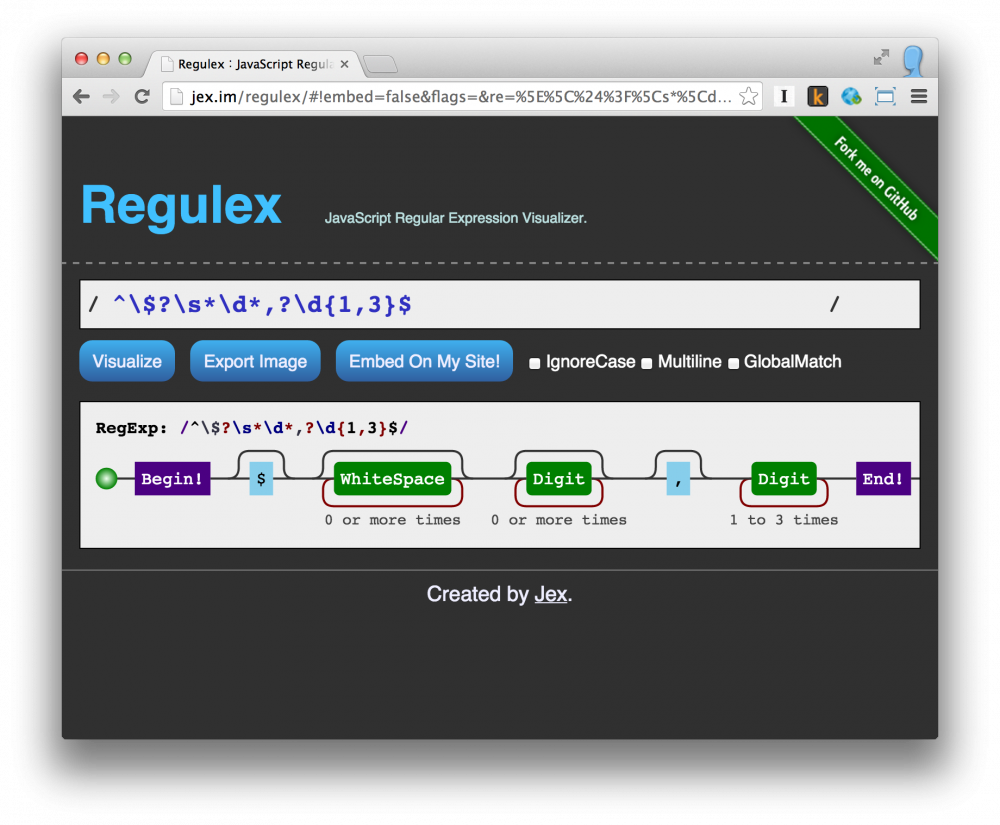Open a new tab button

(380, 65)
